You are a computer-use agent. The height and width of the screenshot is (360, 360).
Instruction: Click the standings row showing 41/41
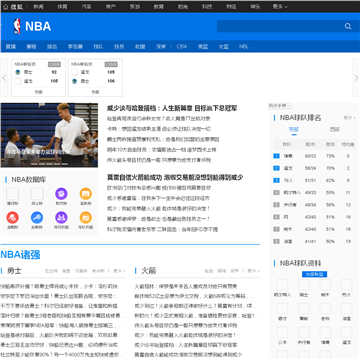click(x=314, y=241)
